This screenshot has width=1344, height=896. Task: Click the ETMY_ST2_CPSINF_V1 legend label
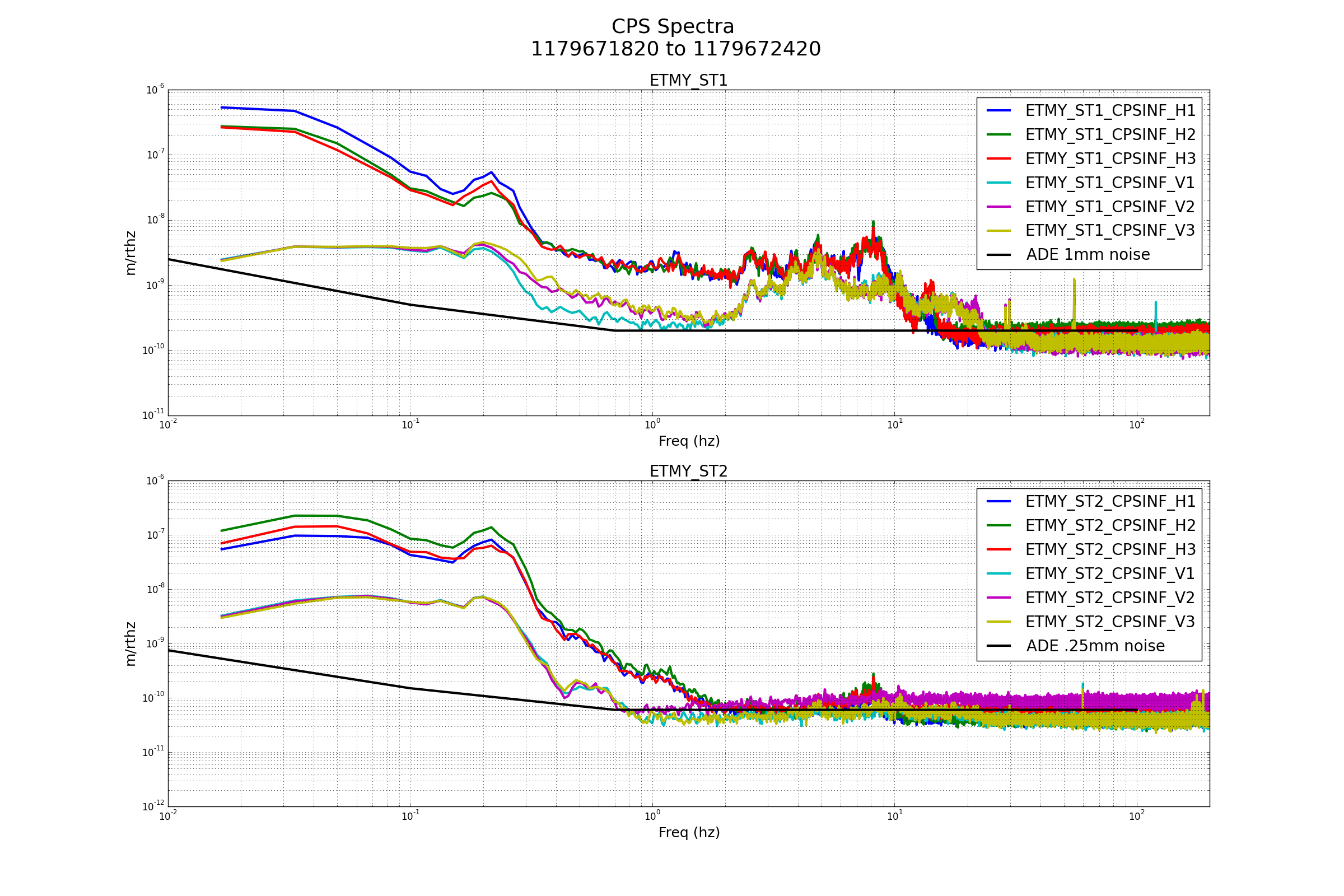tap(1110, 573)
